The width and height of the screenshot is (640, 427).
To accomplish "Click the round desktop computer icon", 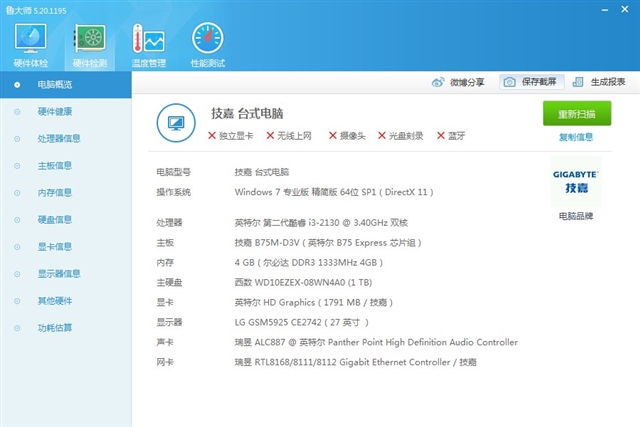I will pos(176,123).
